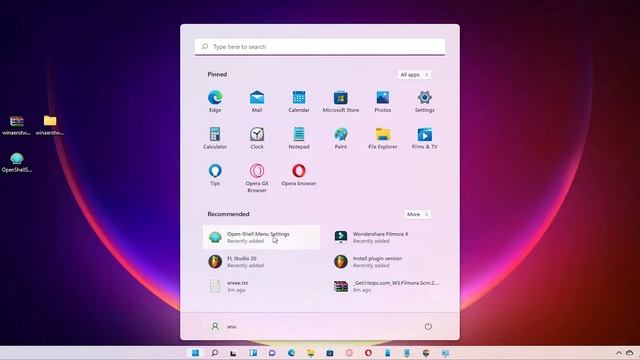The image size is (640, 360).
Task: Show hidden system tray icons
Action: (x=619, y=353)
